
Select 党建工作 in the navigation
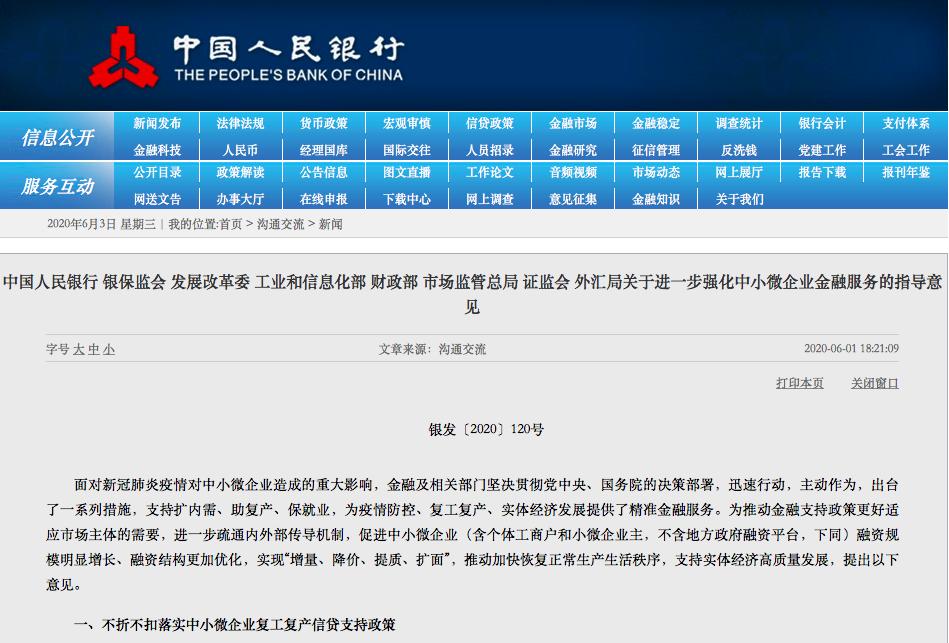[822, 150]
